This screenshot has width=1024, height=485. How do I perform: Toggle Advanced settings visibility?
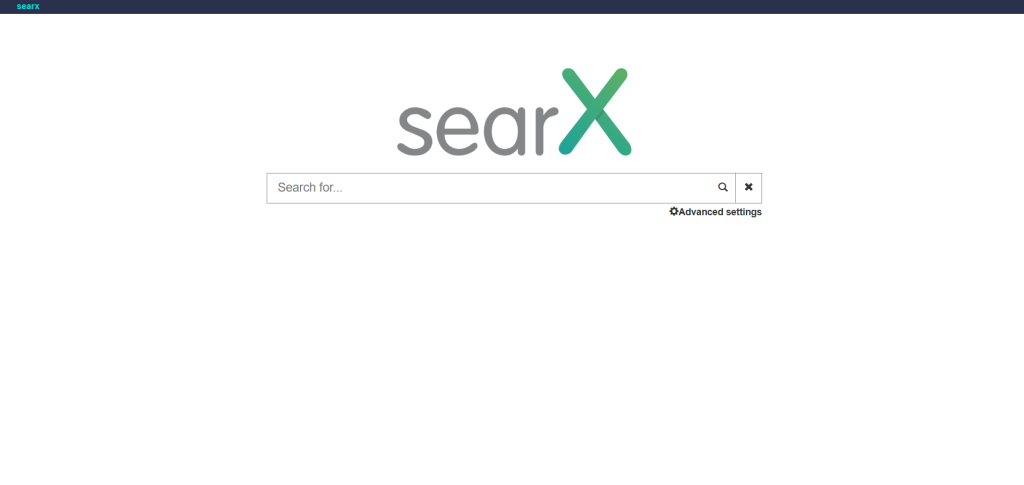tap(715, 211)
